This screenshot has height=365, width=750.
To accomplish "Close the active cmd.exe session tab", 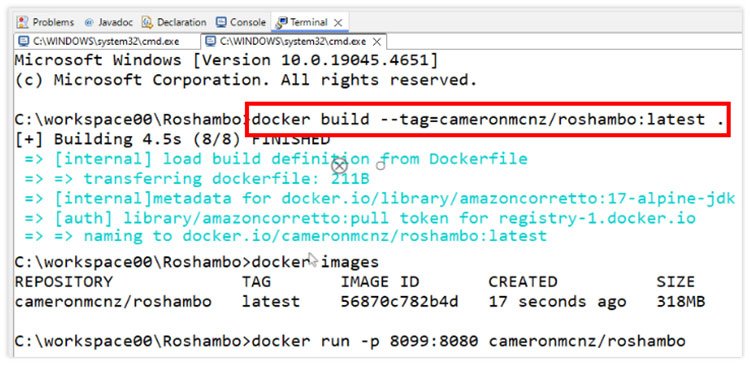I will (377, 42).
